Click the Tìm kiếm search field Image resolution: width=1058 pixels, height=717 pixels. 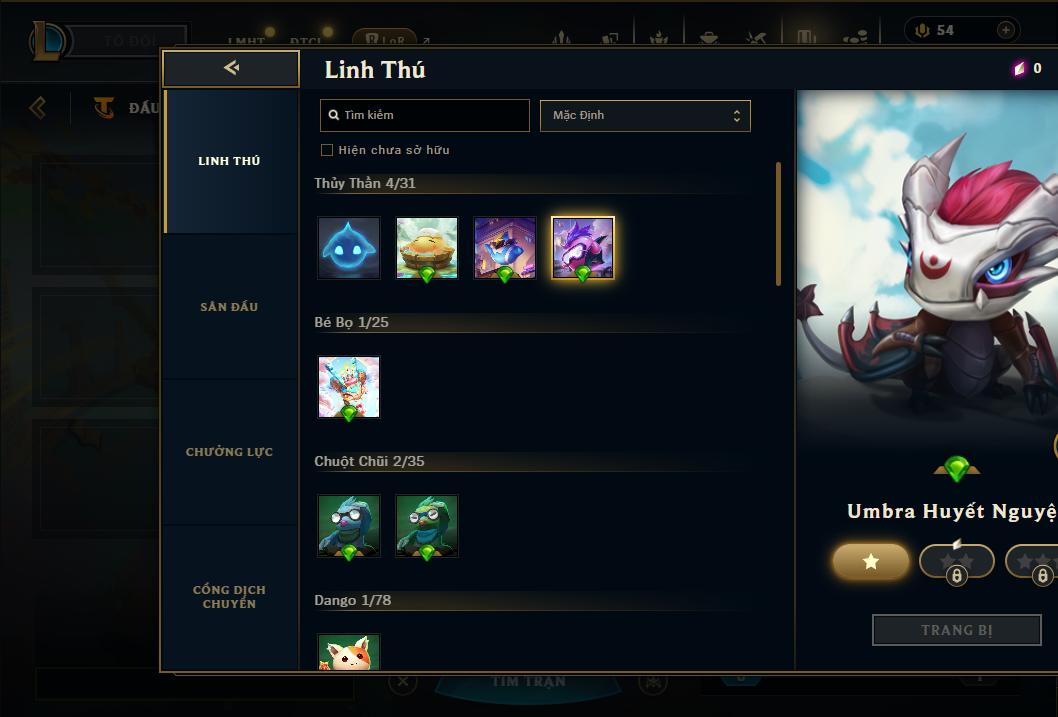[424, 115]
